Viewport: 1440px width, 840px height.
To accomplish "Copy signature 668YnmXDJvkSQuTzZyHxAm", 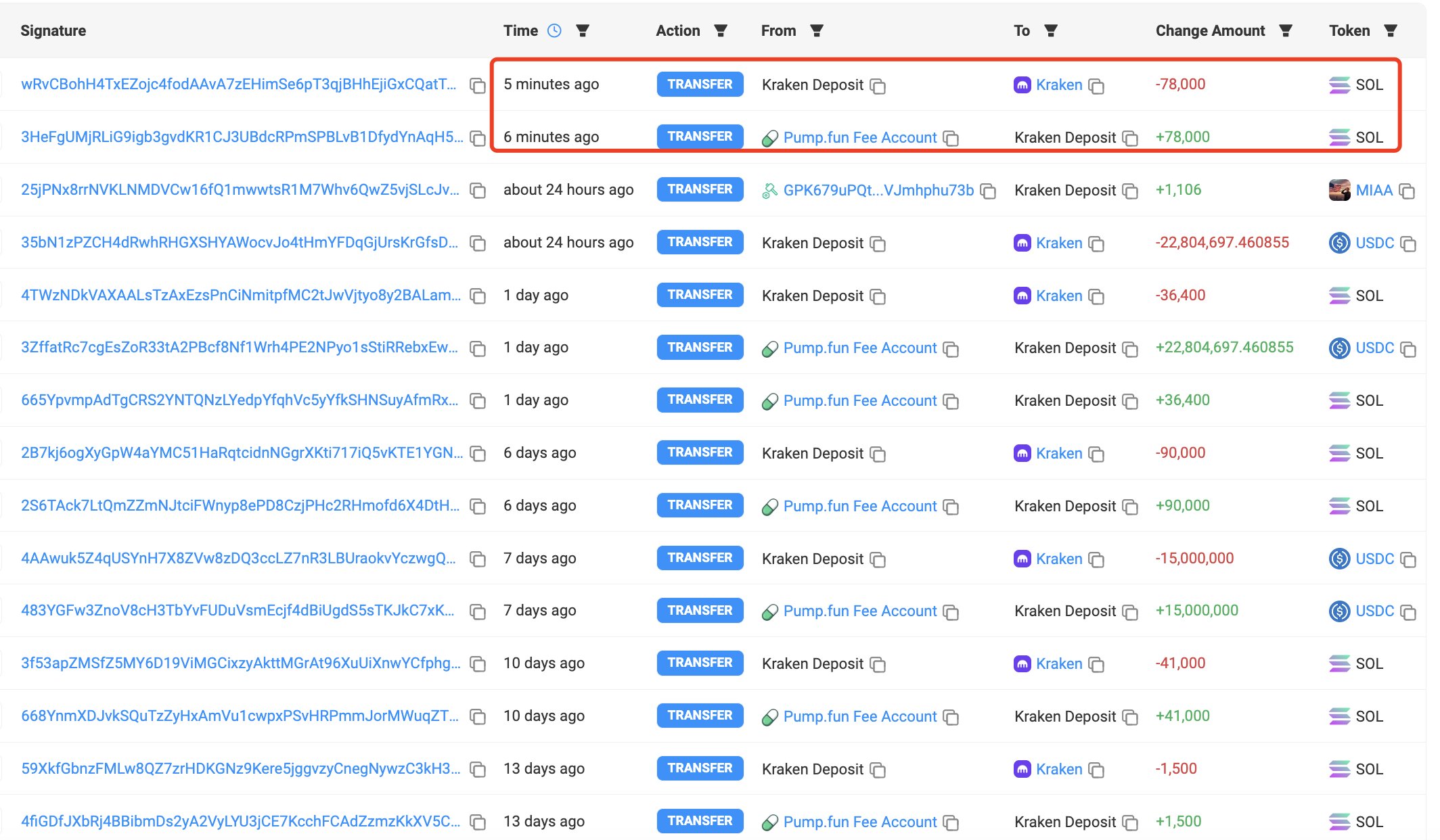I will tap(478, 717).
